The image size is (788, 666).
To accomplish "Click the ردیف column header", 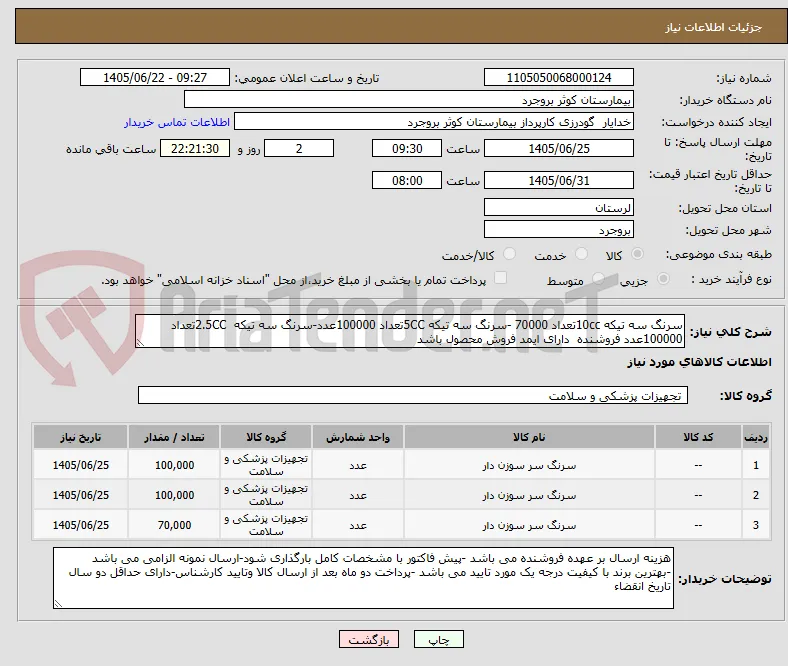I will pos(756,437).
